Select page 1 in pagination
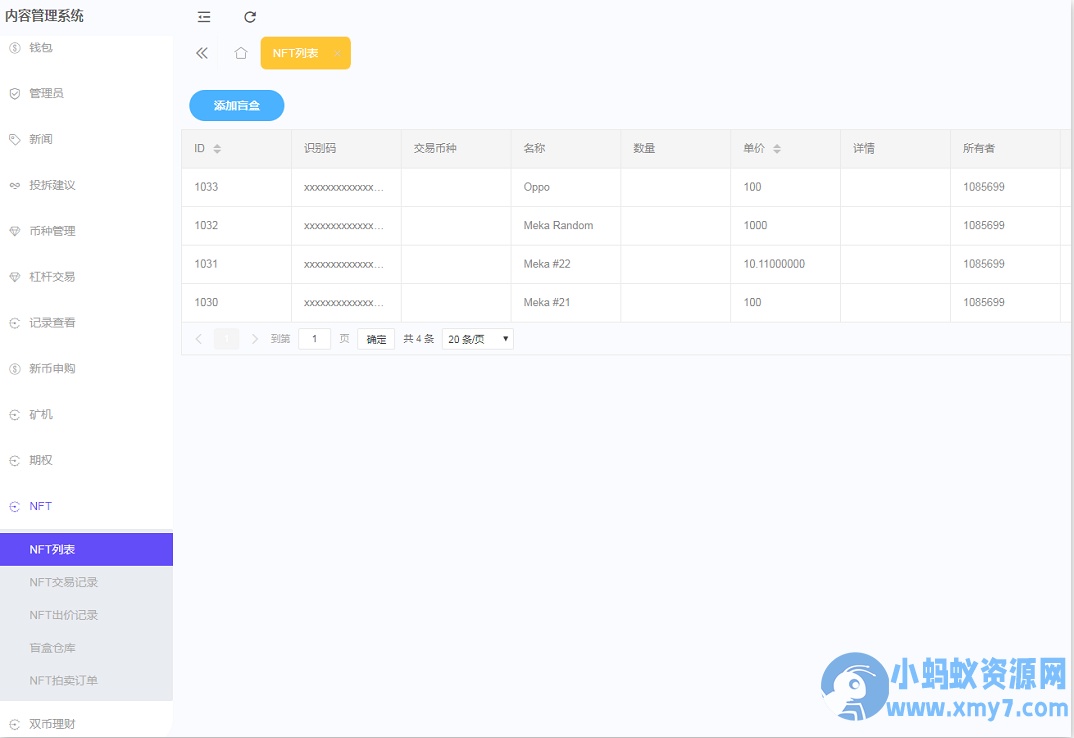This screenshot has width=1074, height=738. [x=227, y=339]
